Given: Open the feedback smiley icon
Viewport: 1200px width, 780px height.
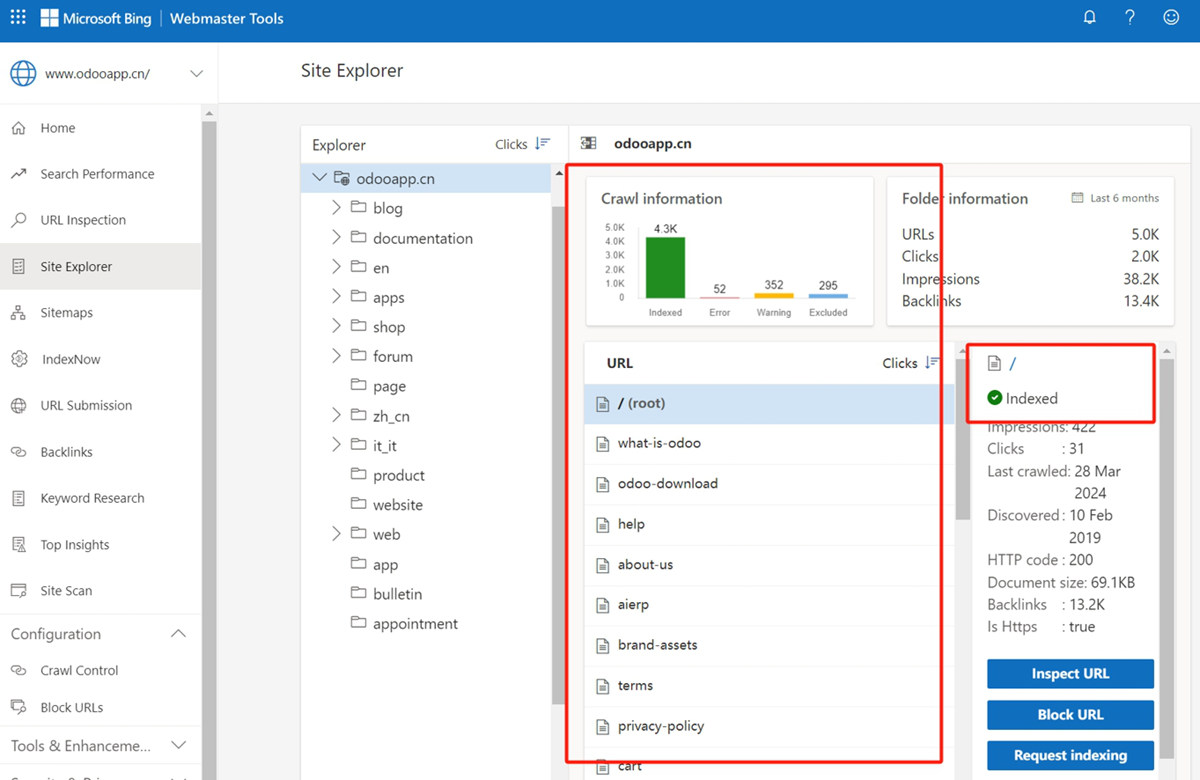Looking at the screenshot, I should 1171,18.
